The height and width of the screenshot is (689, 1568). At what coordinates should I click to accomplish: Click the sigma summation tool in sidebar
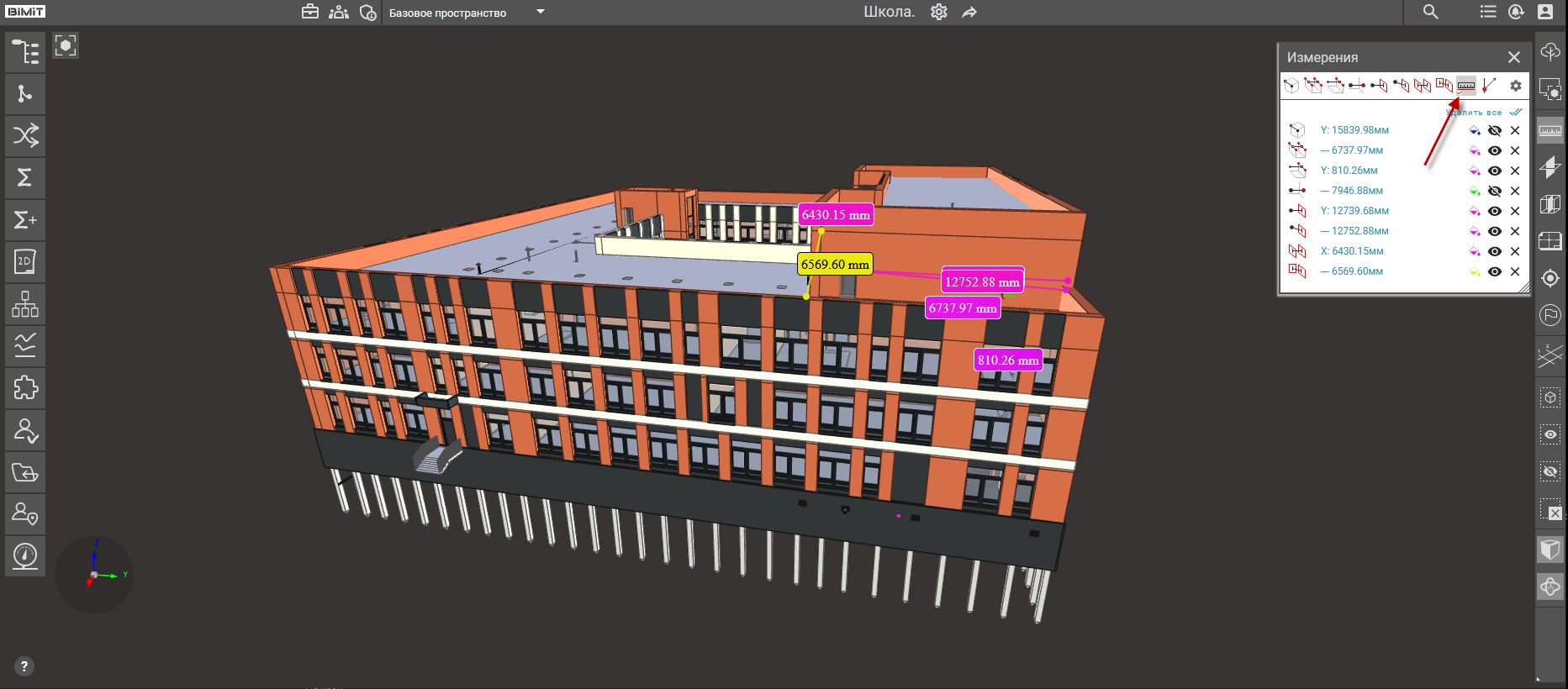(x=25, y=177)
